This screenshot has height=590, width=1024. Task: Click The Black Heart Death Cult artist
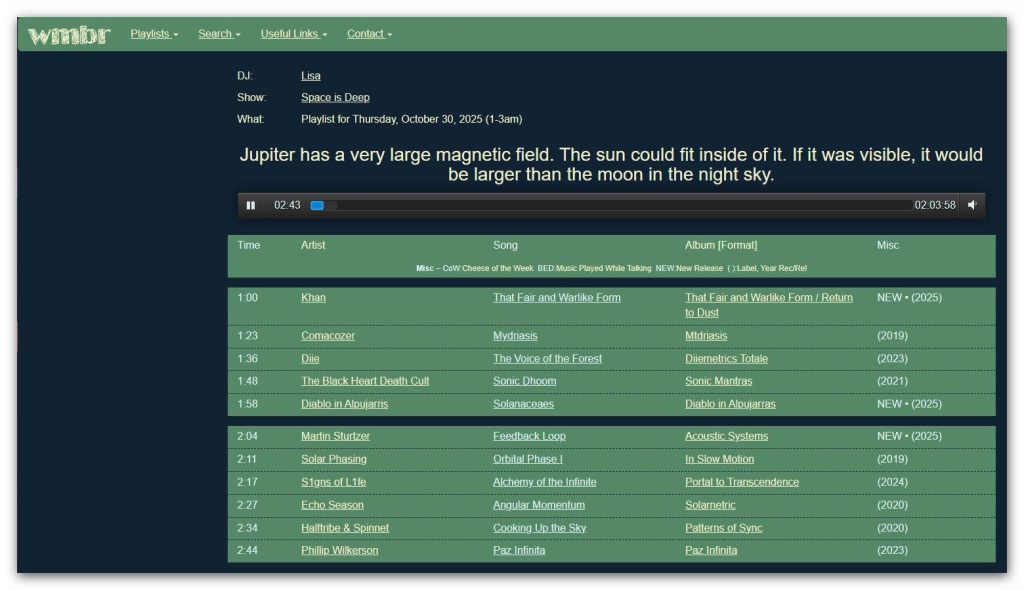pyautogui.click(x=365, y=381)
